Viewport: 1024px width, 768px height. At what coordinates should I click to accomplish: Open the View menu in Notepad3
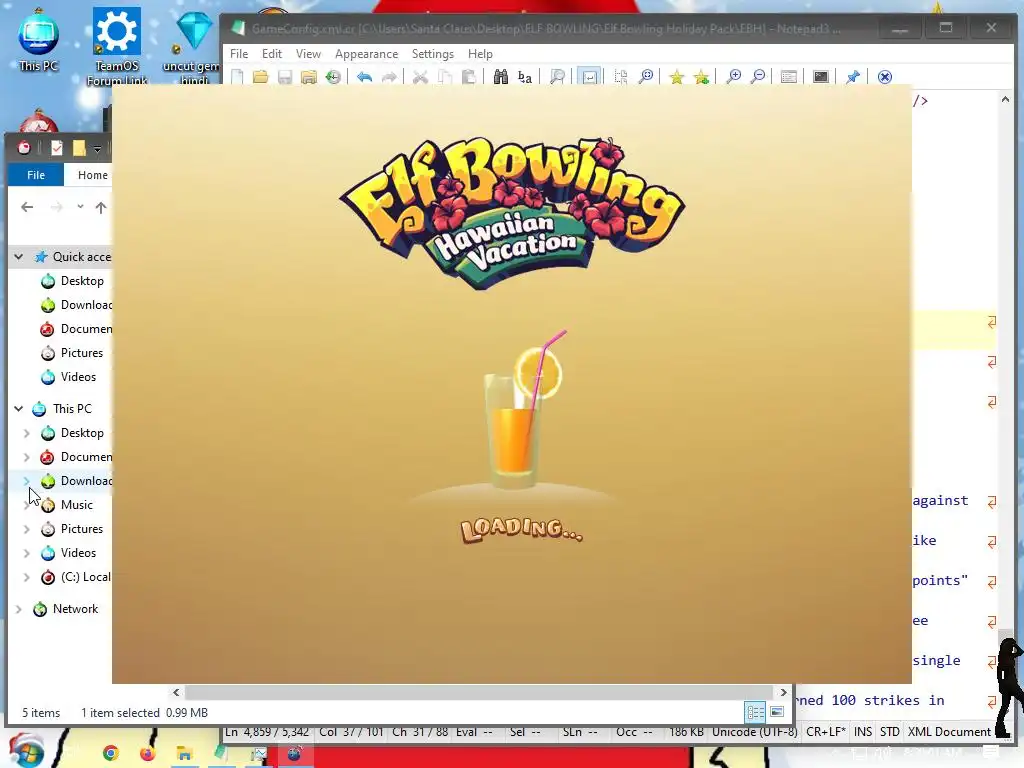point(308,54)
